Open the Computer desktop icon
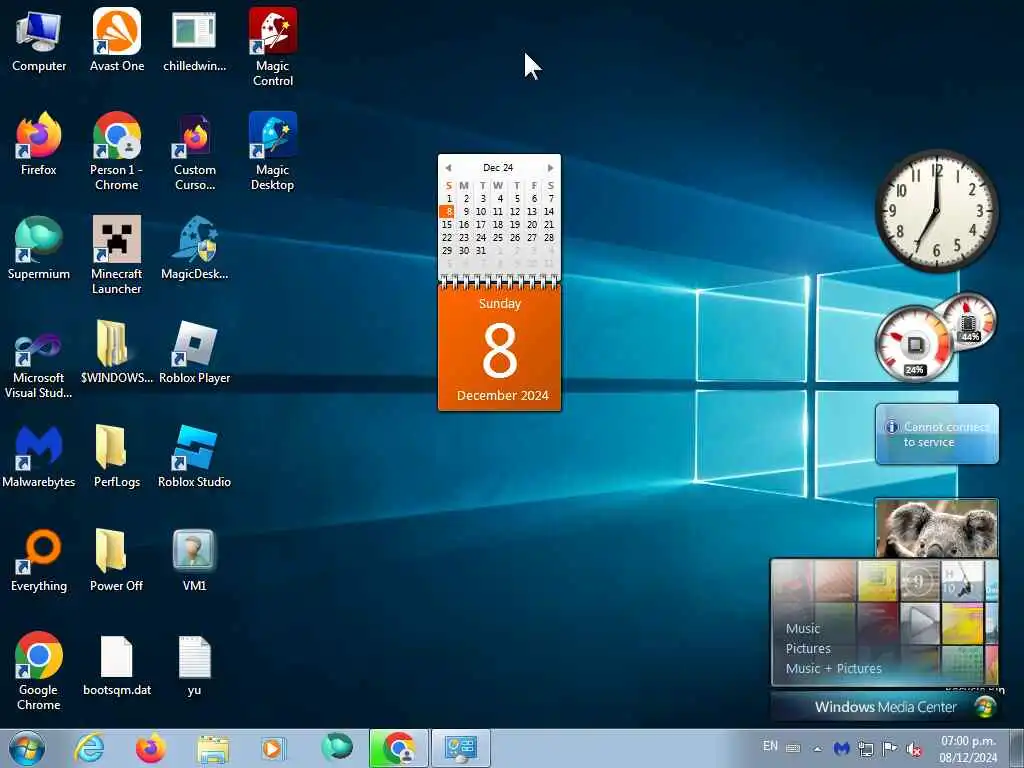The height and width of the screenshot is (768, 1024). [39, 40]
